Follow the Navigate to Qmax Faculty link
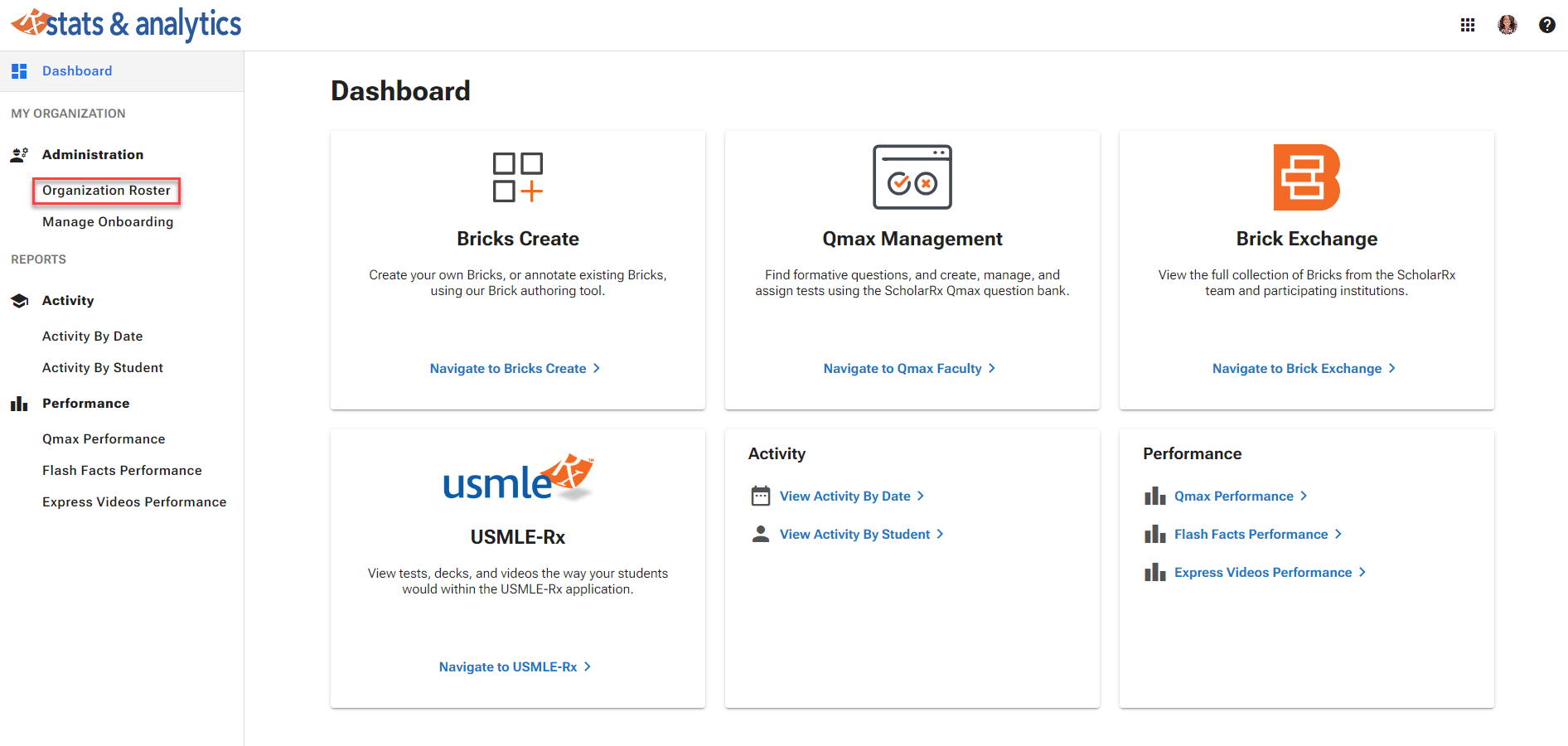 (908, 369)
